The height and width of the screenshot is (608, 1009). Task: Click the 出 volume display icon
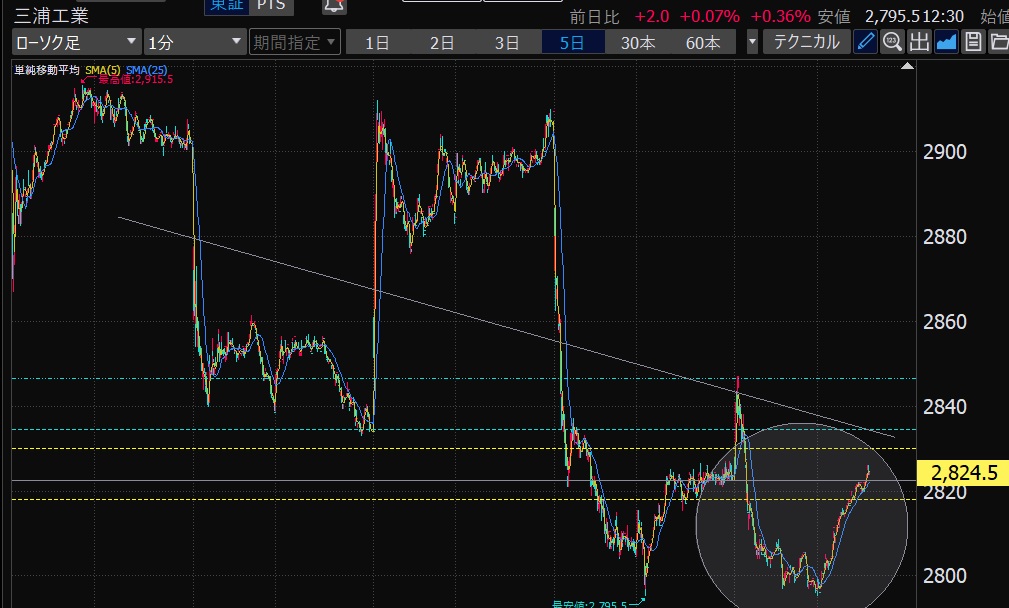[919, 42]
